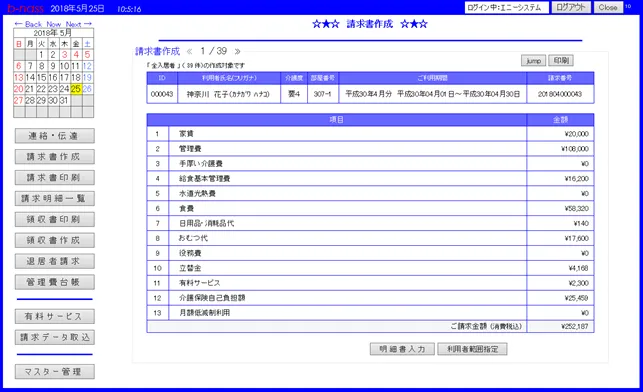The height and width of the screenshot is (392, 643).
Task: Select user name 神奈川 花子
Action: point(229,94)
